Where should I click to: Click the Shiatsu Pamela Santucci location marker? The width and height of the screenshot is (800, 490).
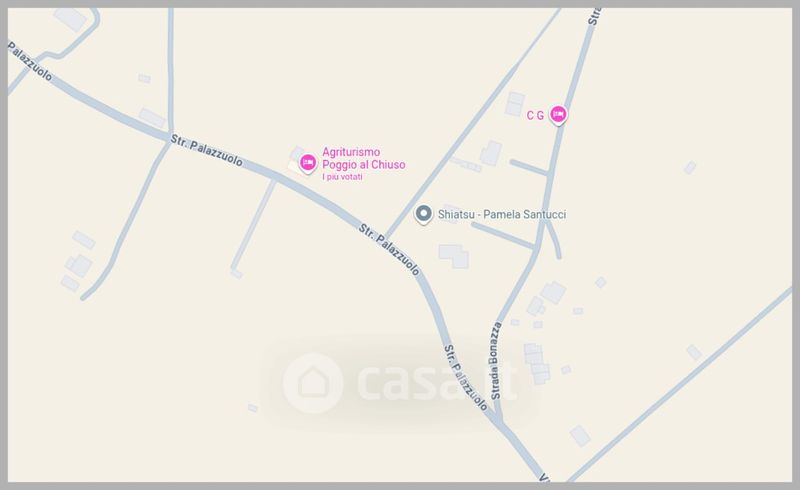pos(423,214)
